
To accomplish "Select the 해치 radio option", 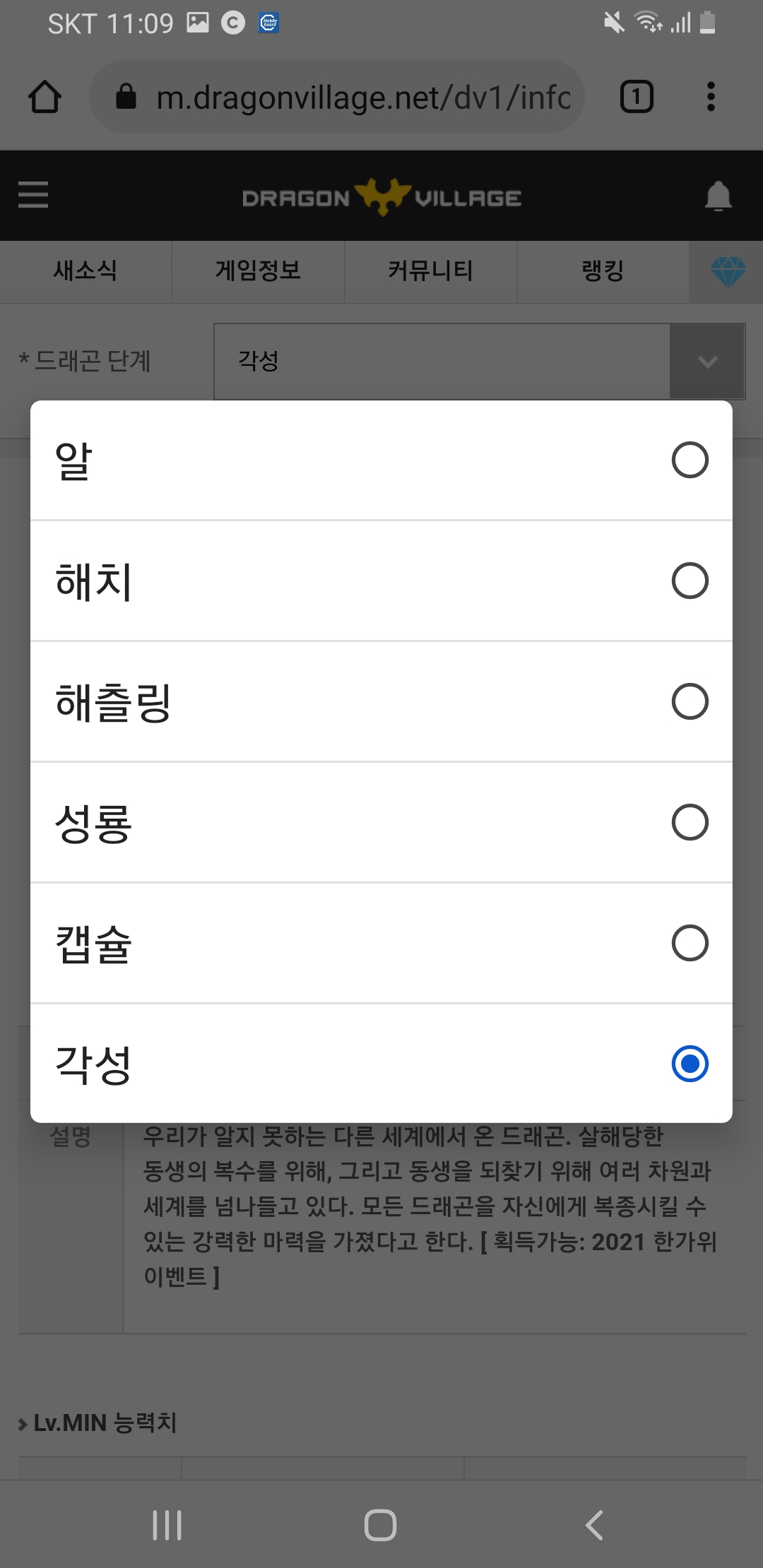I will pyautogui.click(x=690, y=581).
